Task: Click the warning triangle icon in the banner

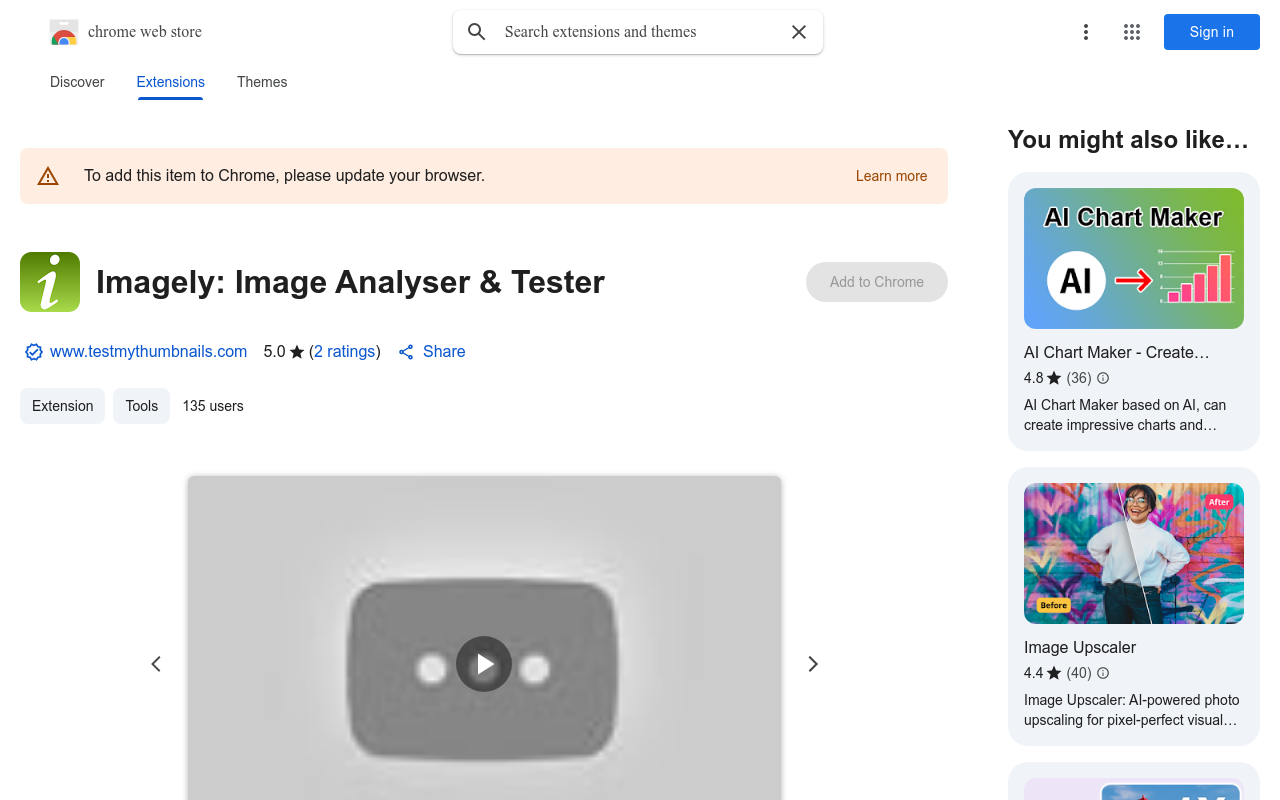Action: point(48,176)
